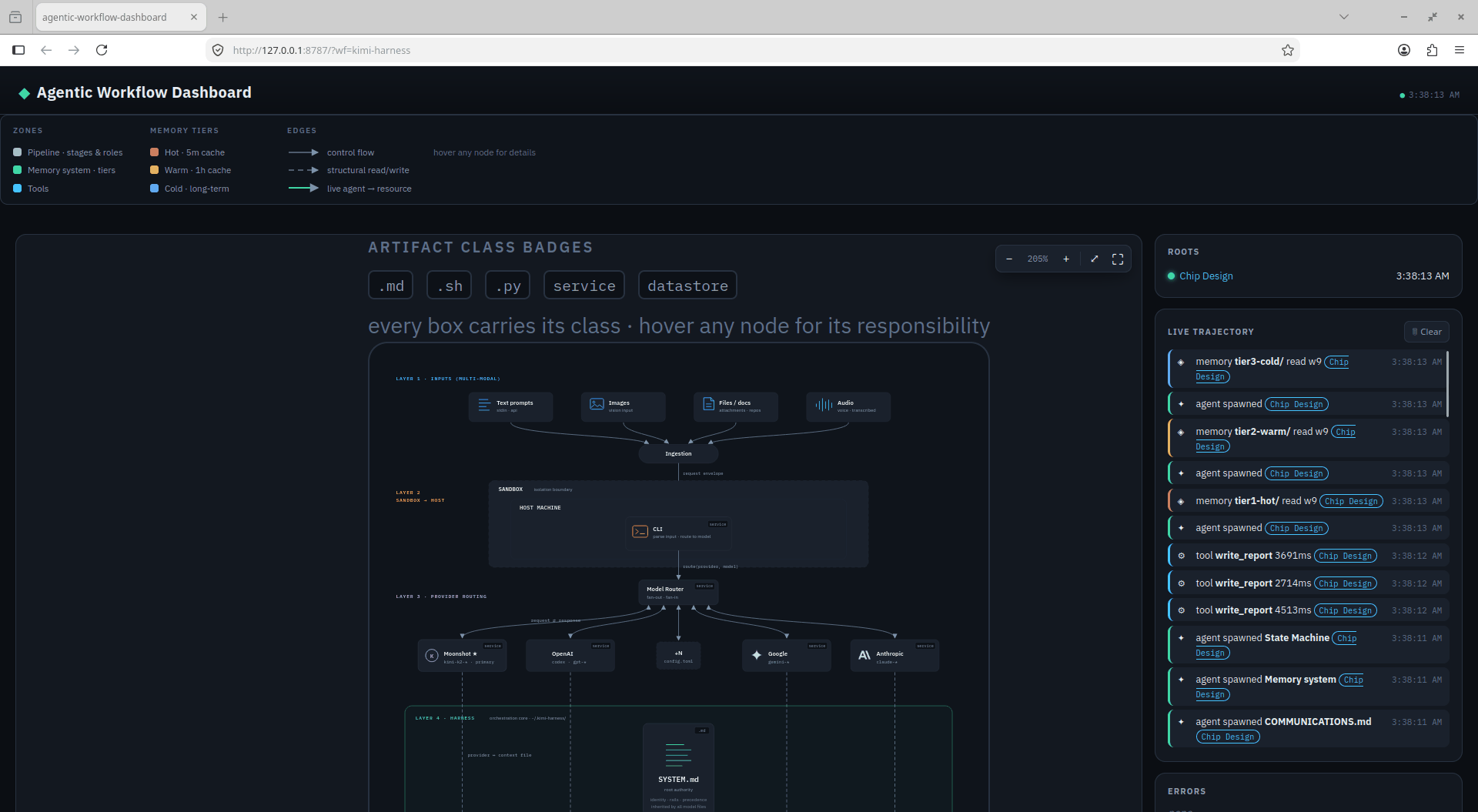Screen dimensions: 1478x812
Task: Click the spark icon on COMMUNICATIONS.md row
Action: point(1181,722)
